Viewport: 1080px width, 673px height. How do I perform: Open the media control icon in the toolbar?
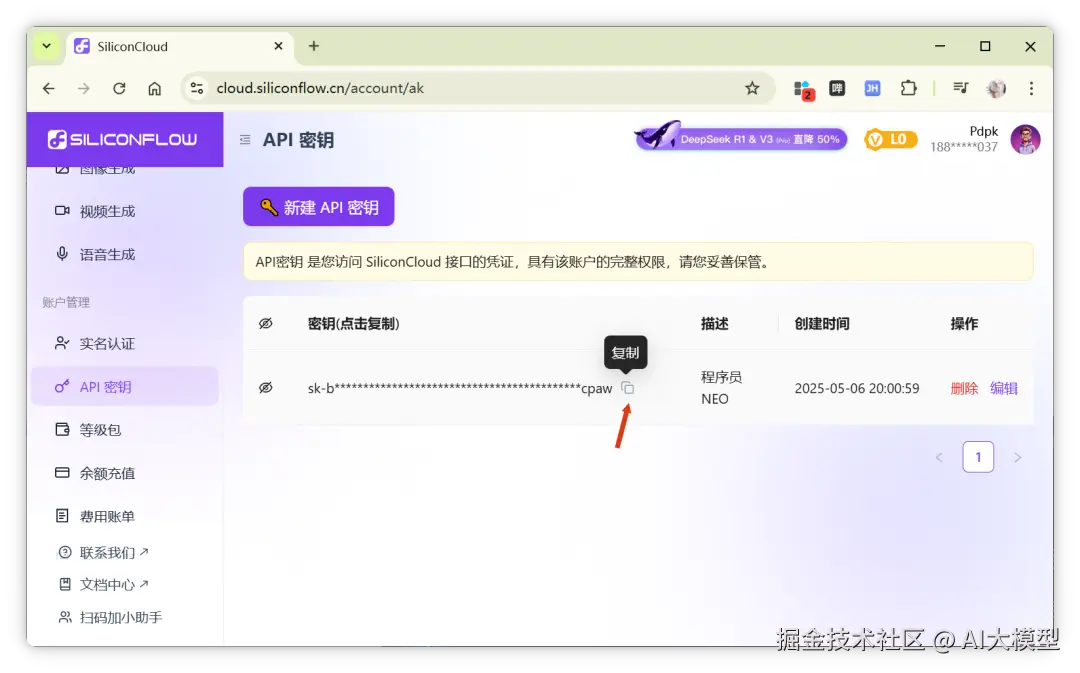[x=961, y=88]
